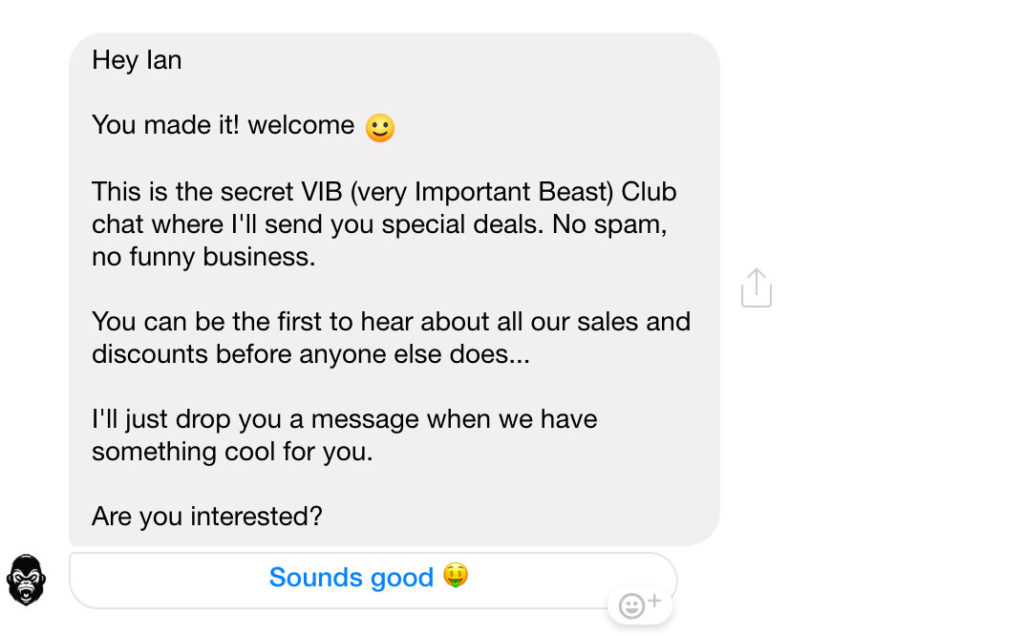This screenshot has width=1024, height=636.
Task: Add an emoji reaction to message
Action: pos(640,605)
